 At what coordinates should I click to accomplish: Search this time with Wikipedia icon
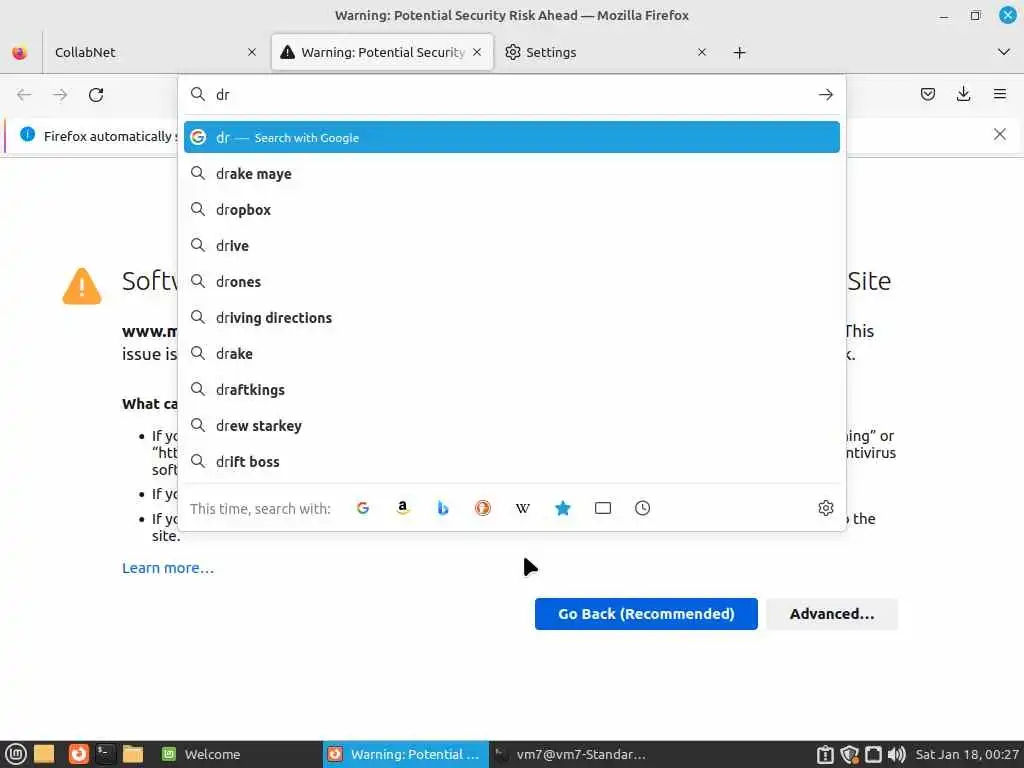pos(522,508)
